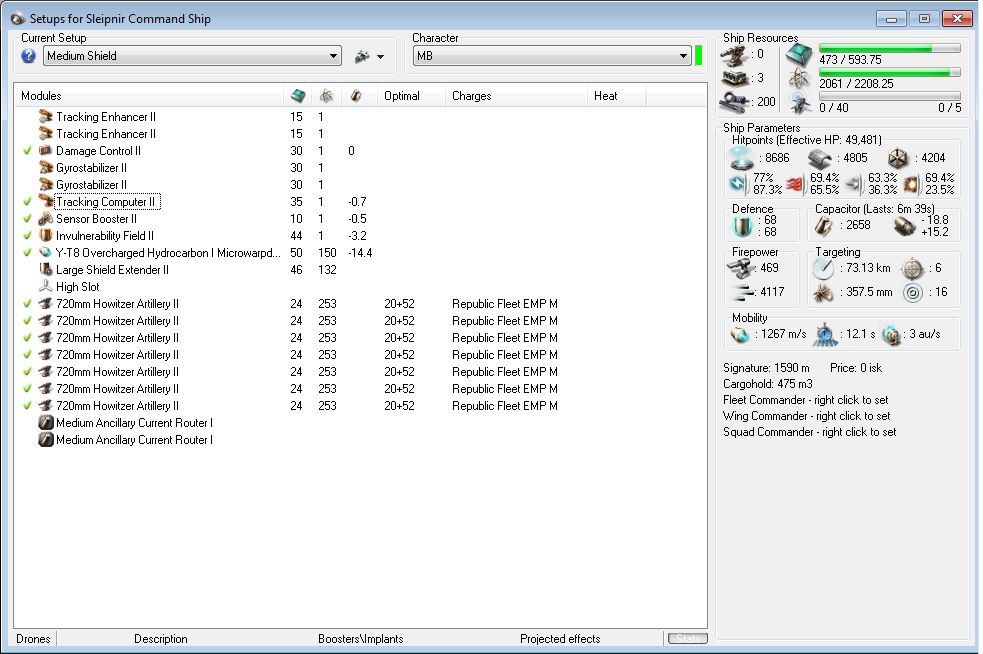Image resolution: width=983 pixels, height=654 pixels.
Task: Open the Boosters\Implants tab
Action: (x=360, y=638)
